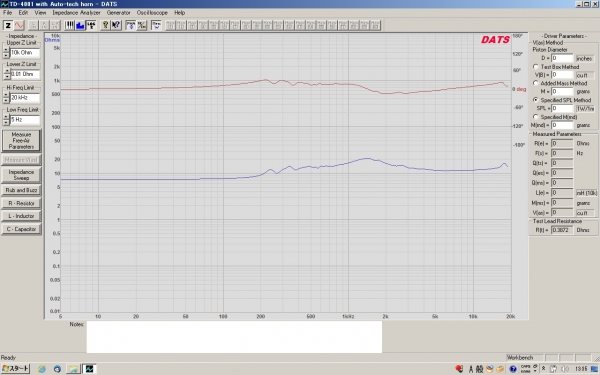Open the Oscilloscope menu

click(x=152, y=13)
